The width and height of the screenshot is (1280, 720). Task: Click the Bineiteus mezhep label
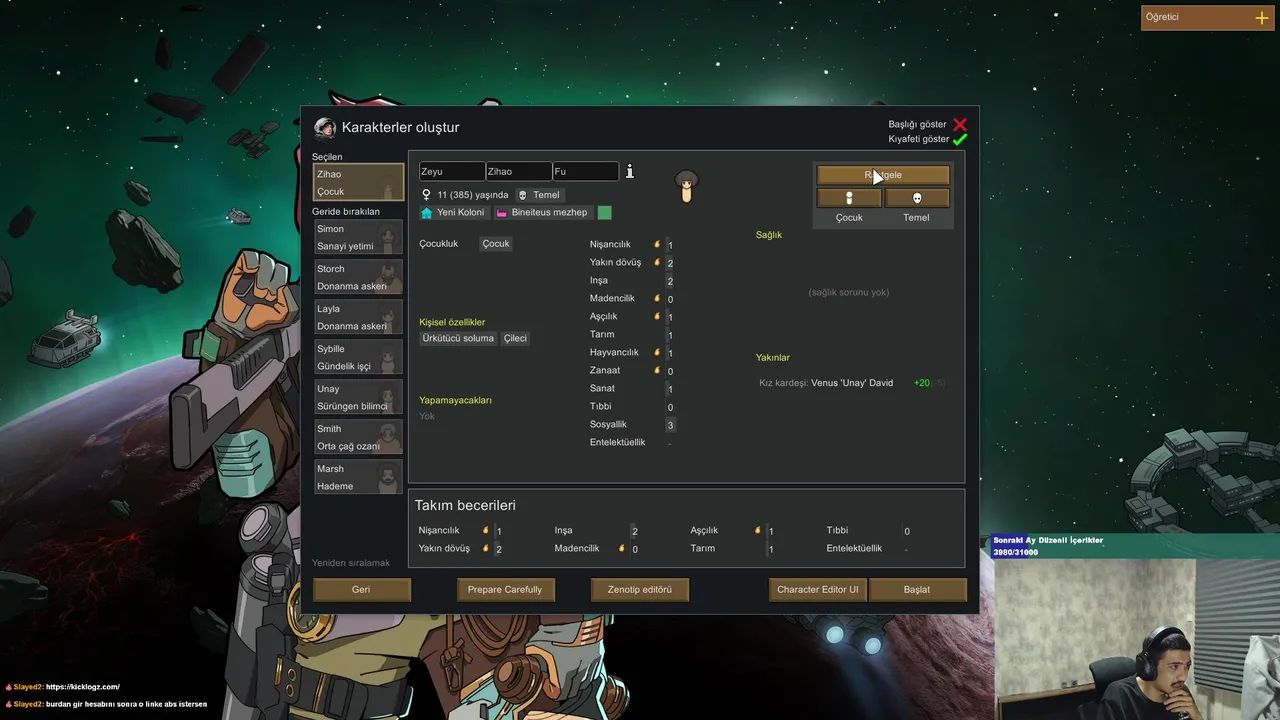[x=549, y=212]
